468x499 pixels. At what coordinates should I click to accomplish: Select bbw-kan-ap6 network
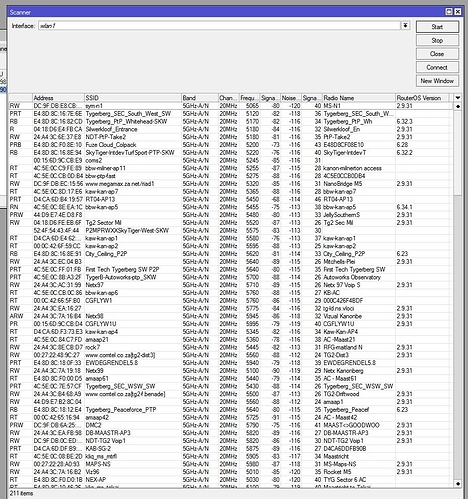[x=231, y=293]
